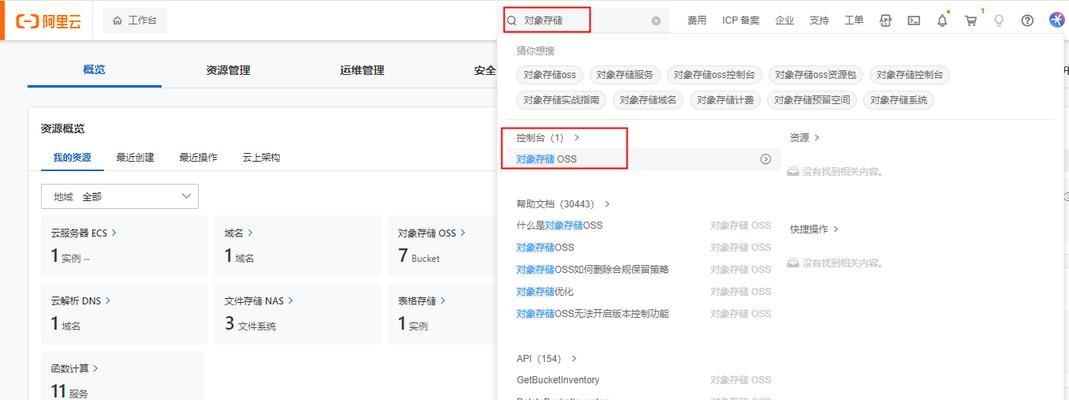This screenshot has width=1069, height=400.
Task: Click the 阿里云 logo
Action: tap(48, 20)
